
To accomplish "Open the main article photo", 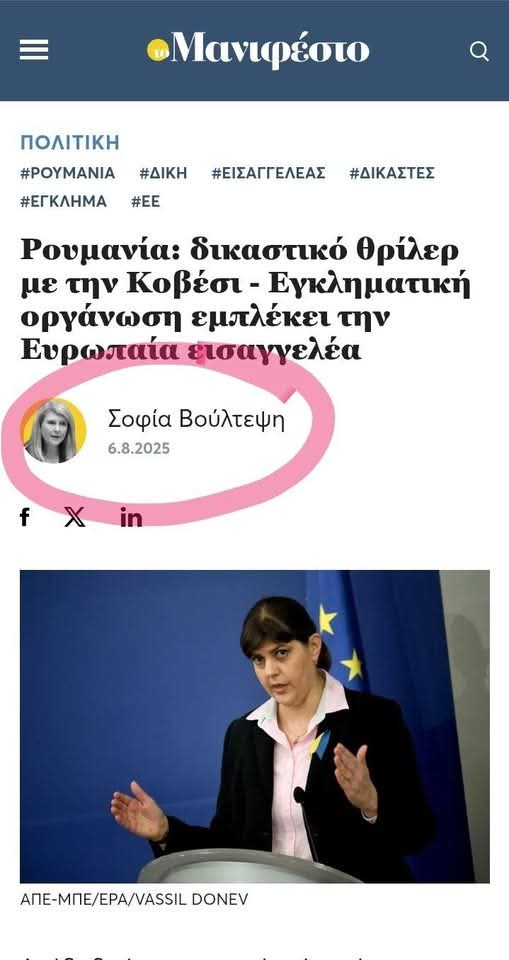I will pyautogui.click(x=255, y=726).
